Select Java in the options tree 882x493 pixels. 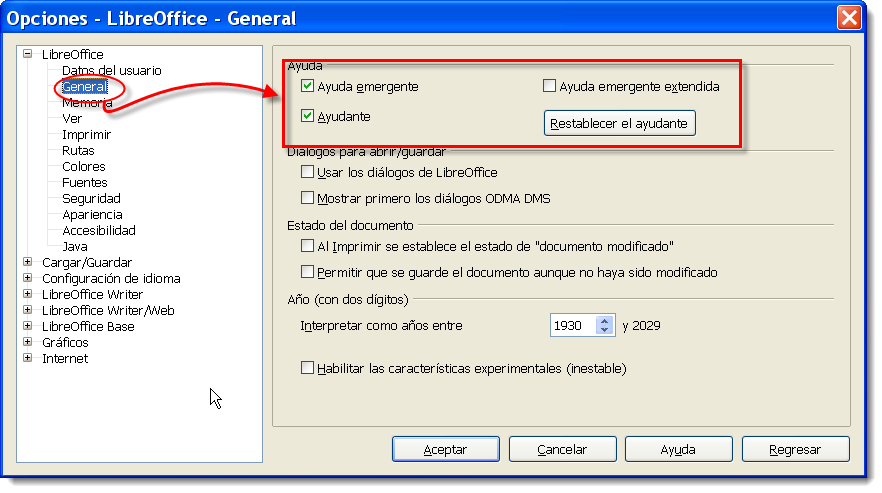[x=74, y=246]
